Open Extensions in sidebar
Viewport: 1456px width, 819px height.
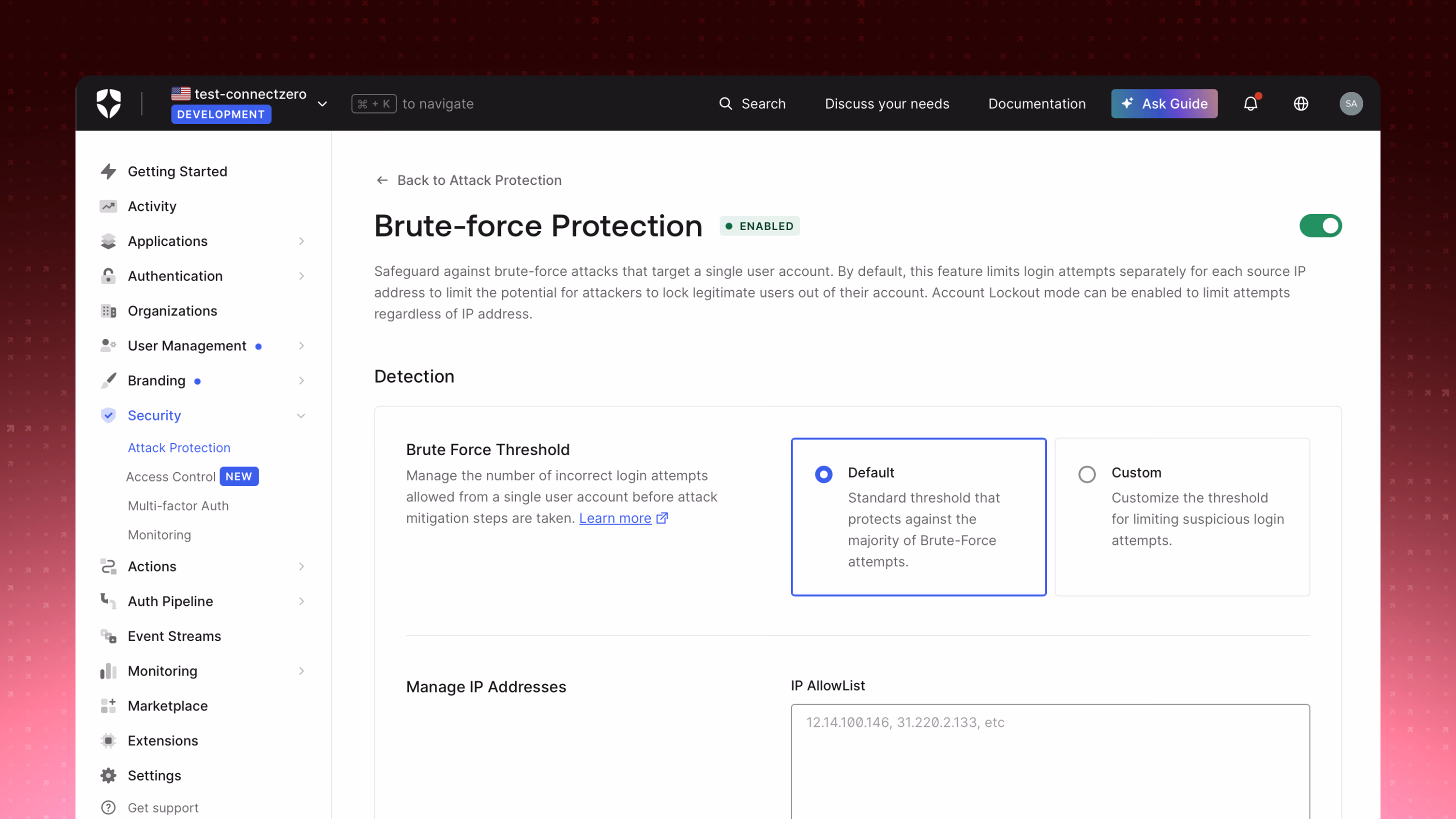tap(163, 740)
